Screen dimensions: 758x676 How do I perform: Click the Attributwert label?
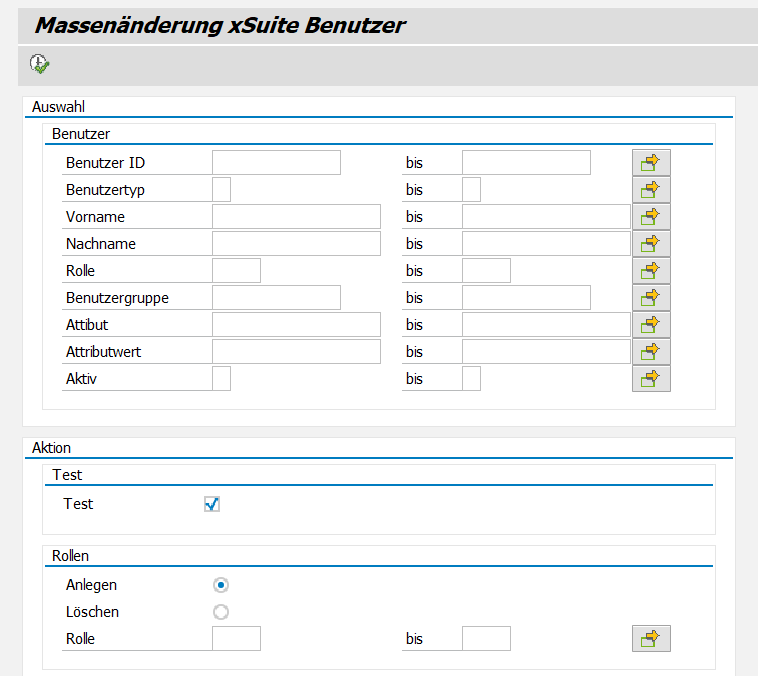103,352
